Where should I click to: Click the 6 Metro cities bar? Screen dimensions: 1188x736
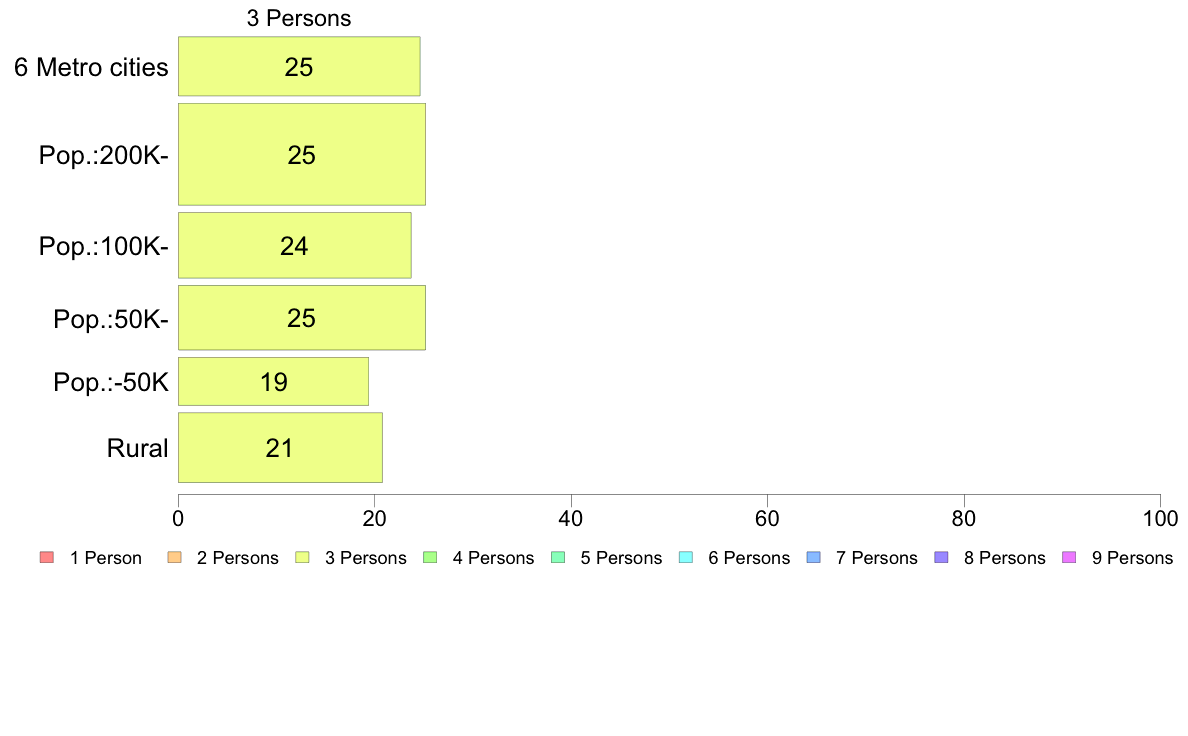point(298,67)
